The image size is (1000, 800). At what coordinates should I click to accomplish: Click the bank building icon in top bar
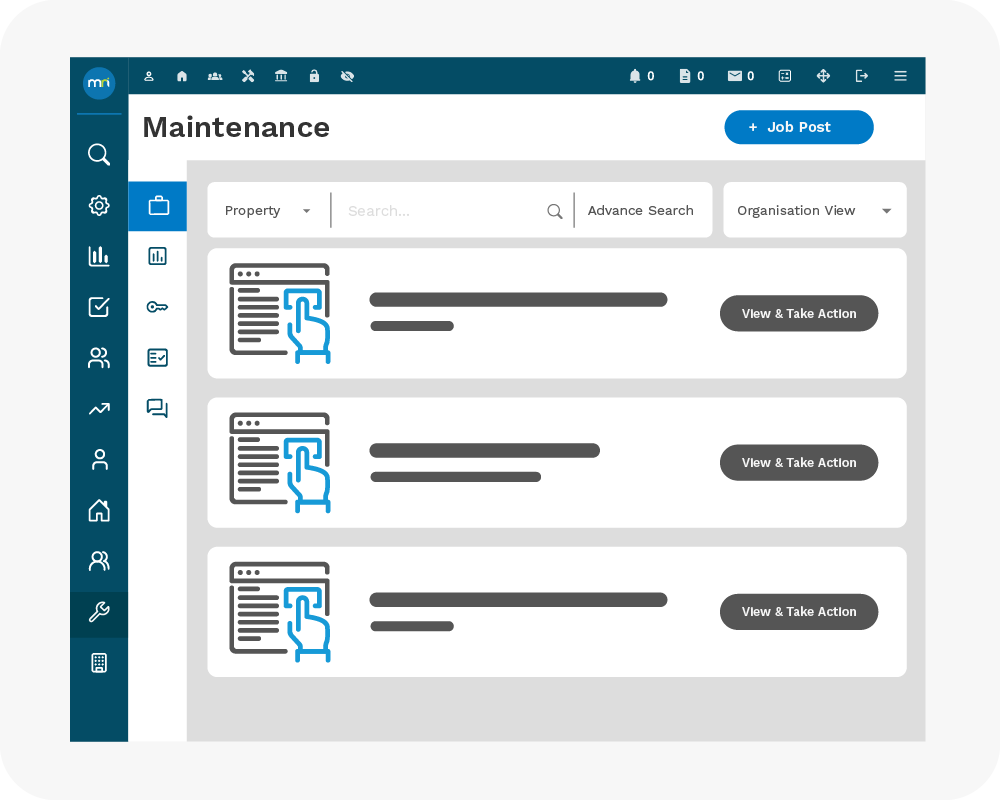pos(281,76)
